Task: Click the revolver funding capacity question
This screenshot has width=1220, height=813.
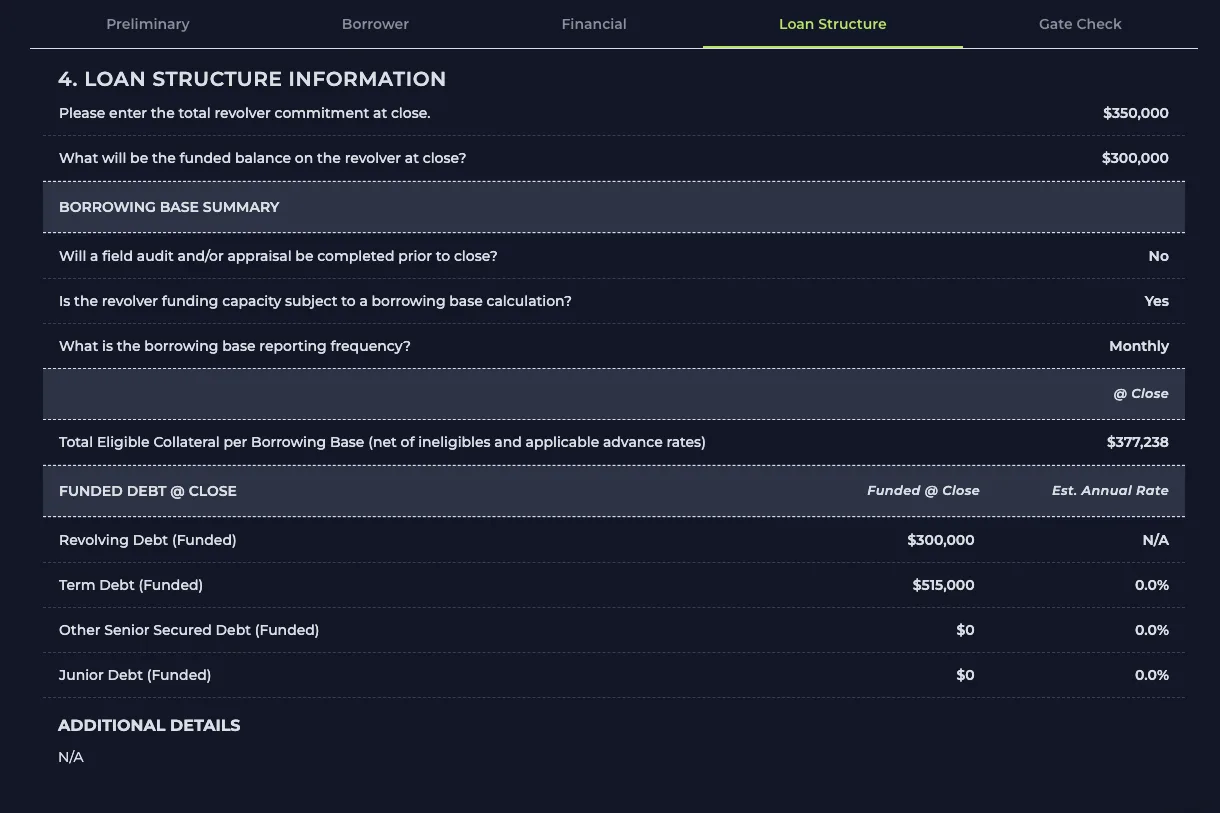Action: click(x=315, y=301)
